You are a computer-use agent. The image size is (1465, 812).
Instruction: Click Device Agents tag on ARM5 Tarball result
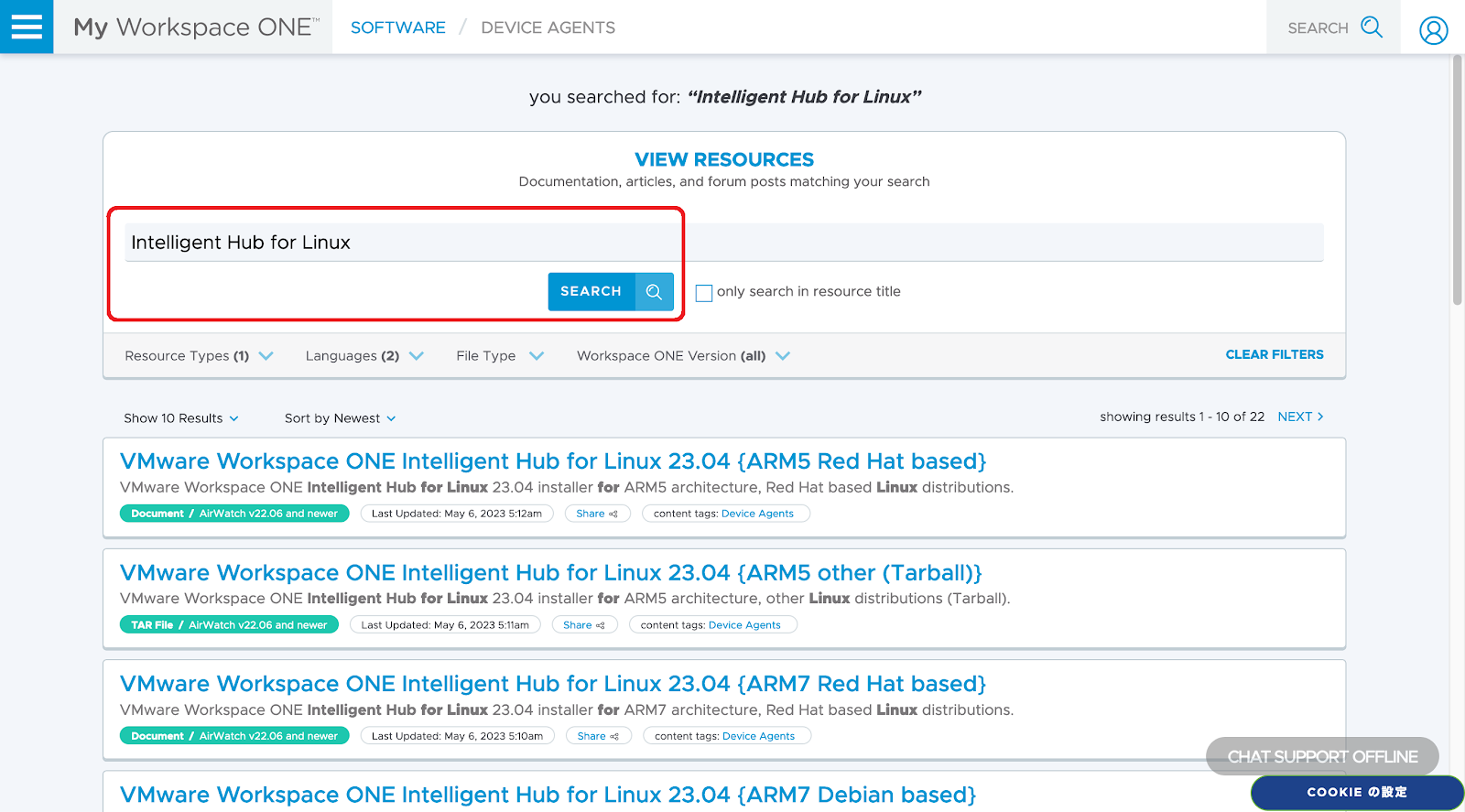(x=744, y=625)
